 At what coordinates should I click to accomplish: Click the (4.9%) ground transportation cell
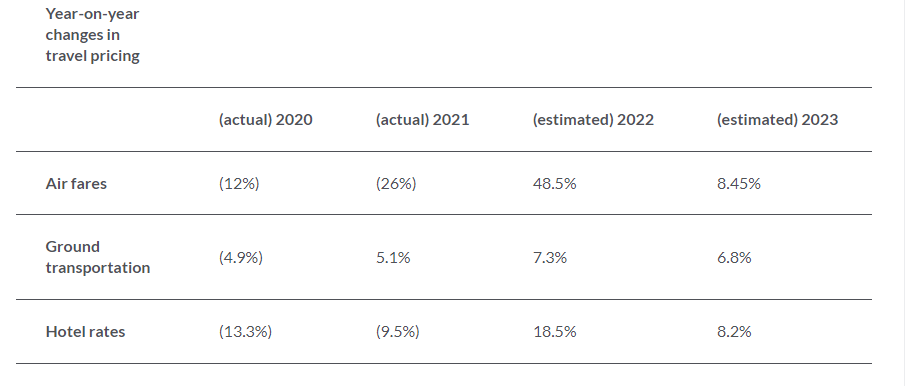(x=241, y=257)
